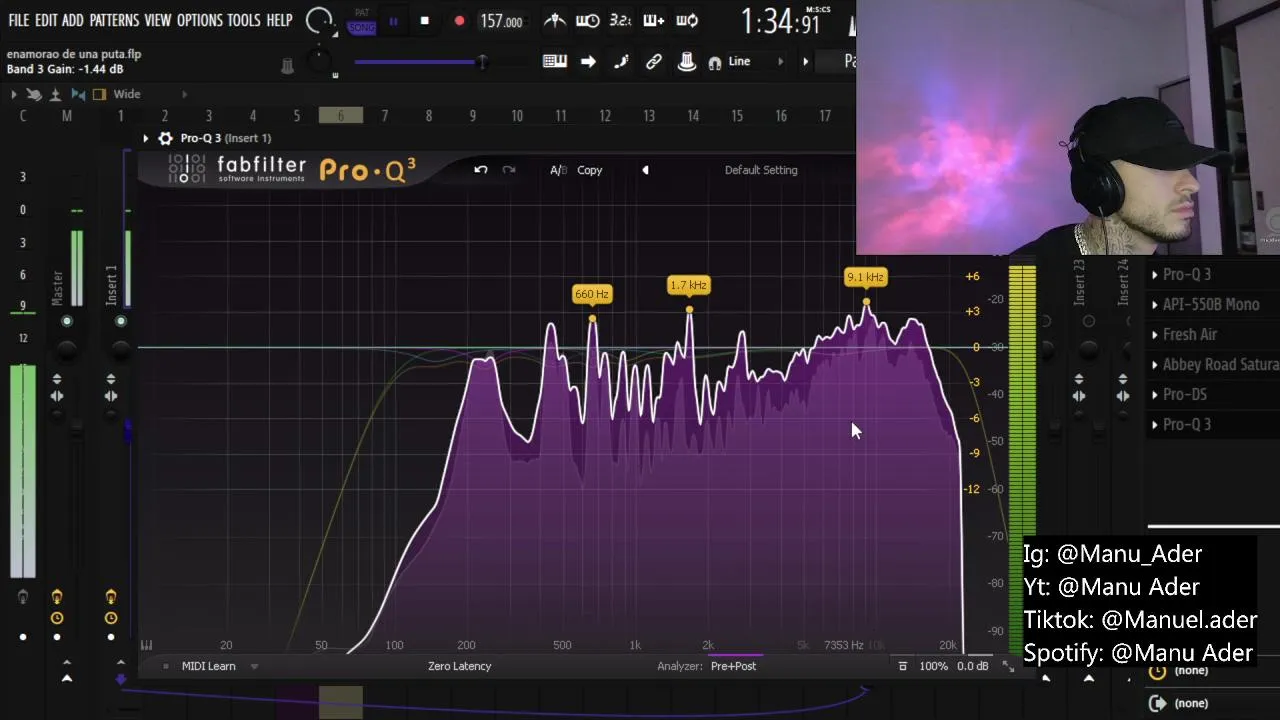Screen dimensions: 1280x720
Task: Select the Pro-Q 3 first effect slot
Action: (1212, 274)
